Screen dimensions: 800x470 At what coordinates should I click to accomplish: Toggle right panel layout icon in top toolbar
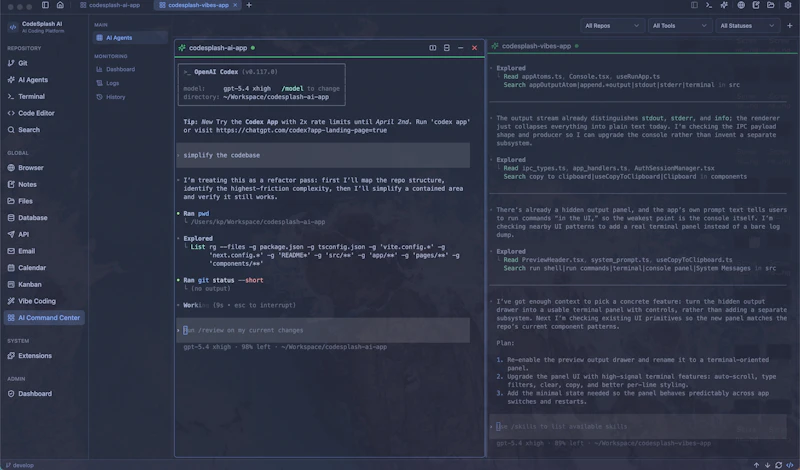tap(694, 5)
